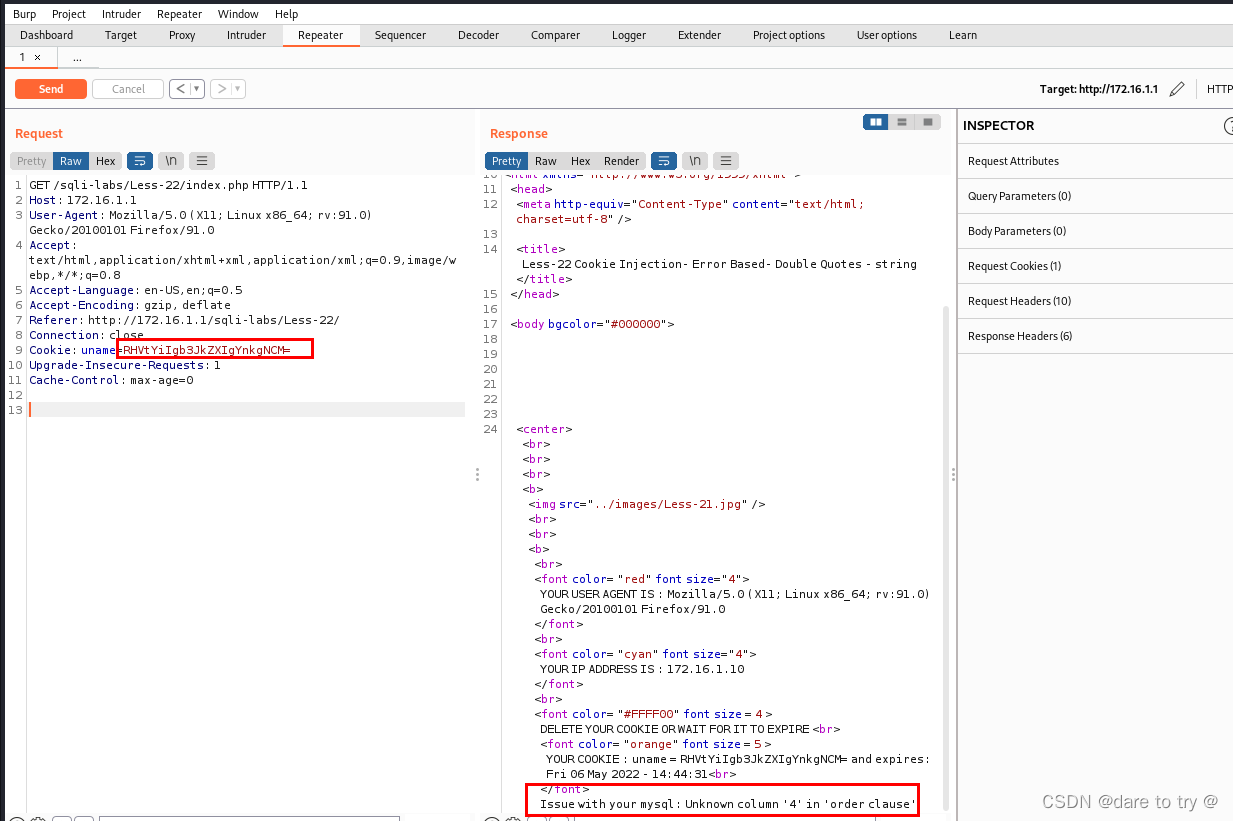The height and width of the screenshot is (821, 1233).
Task: Click the Upgrade-Insecure-Requests header line
Action: click(125, 365)
